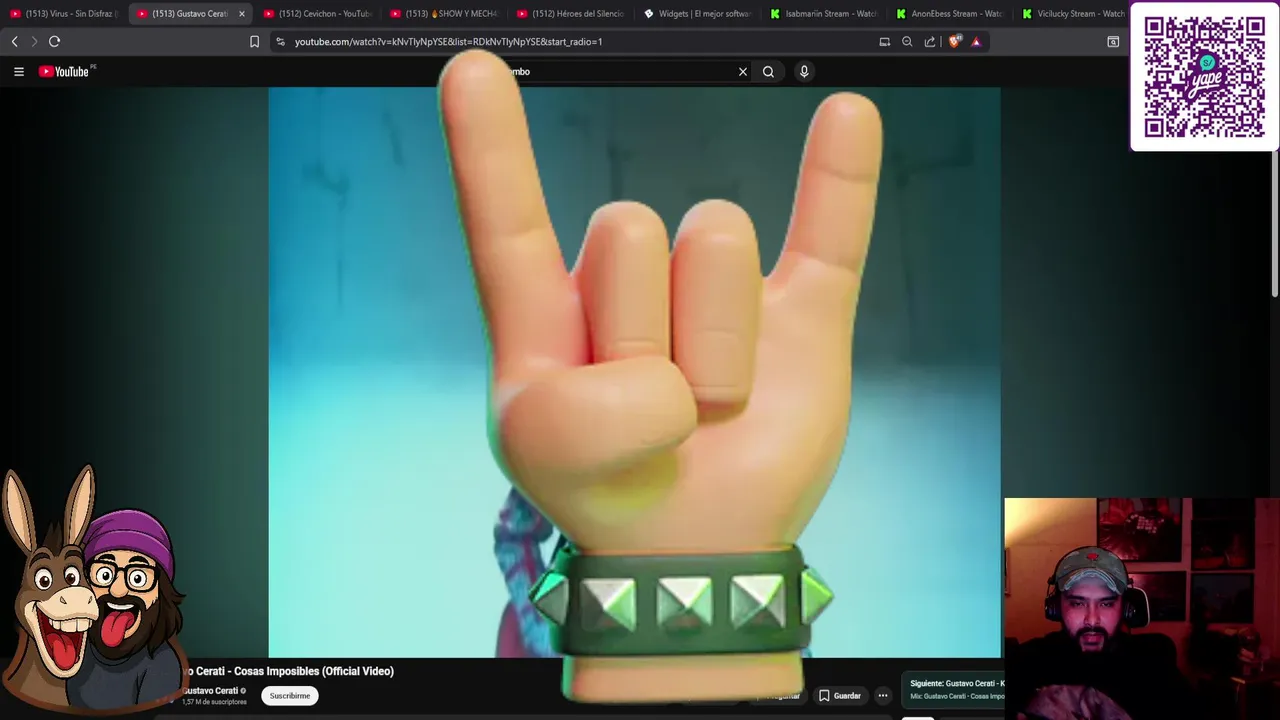Bookmark this page with the bookmark icon
Viewport: 1280px width, 720px height.
[x=254, y=42]
